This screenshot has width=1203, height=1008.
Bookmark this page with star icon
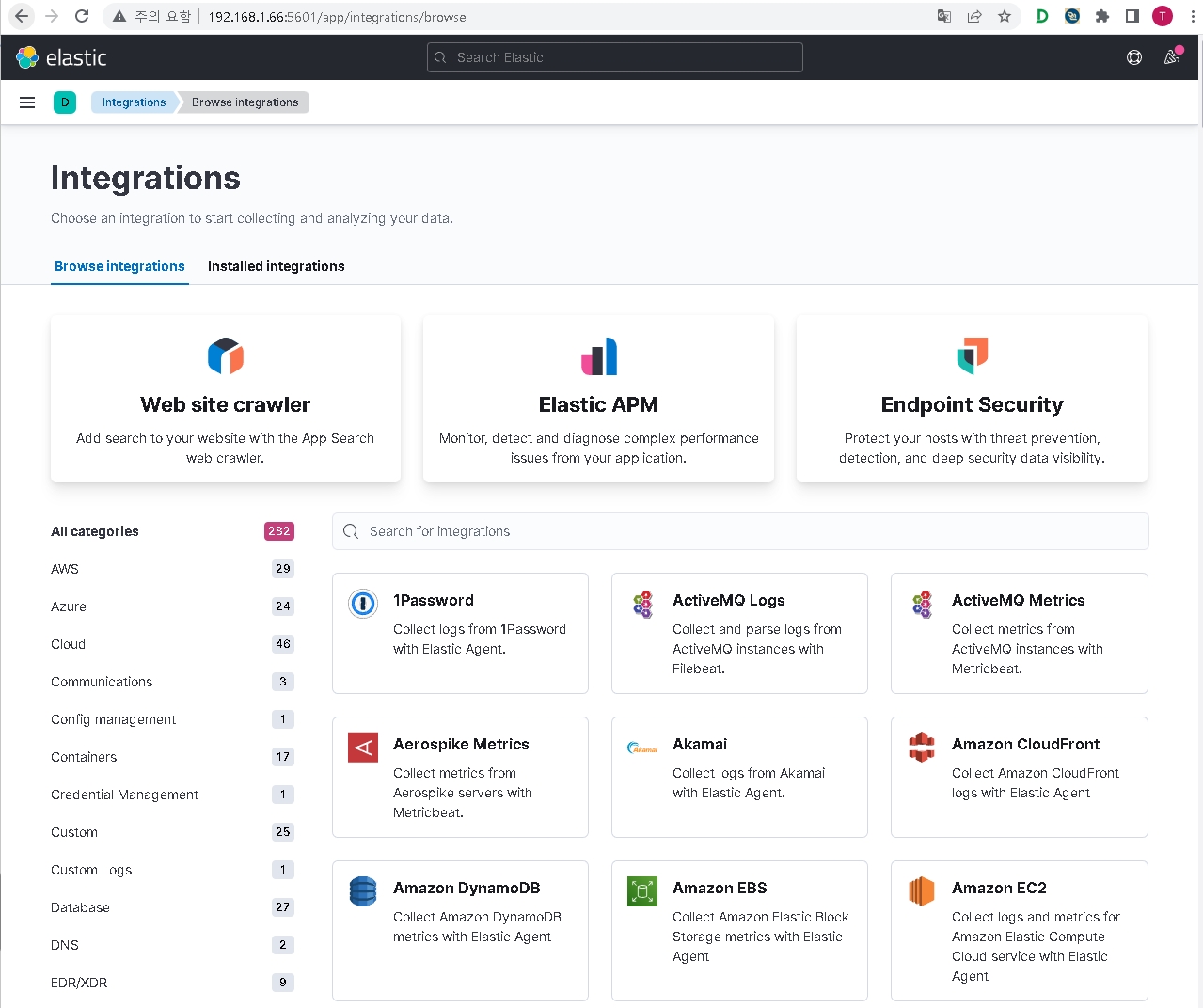(1005, 16)
